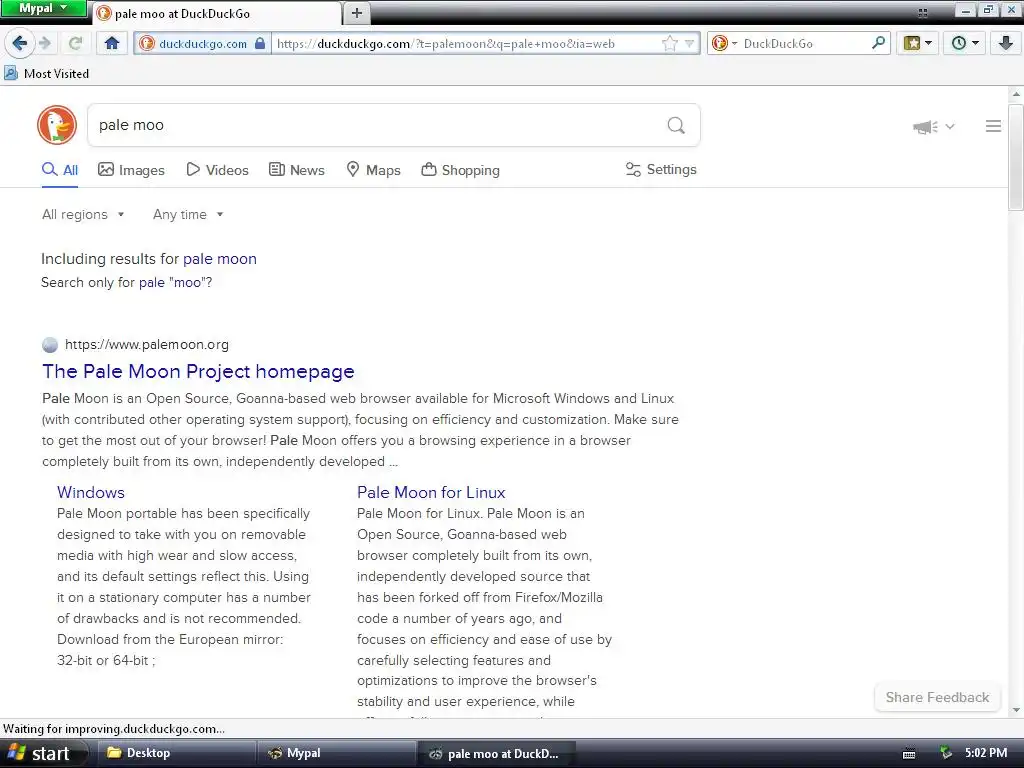
Task: Open the hamburger side menu
Action: (x=993, y=126)
